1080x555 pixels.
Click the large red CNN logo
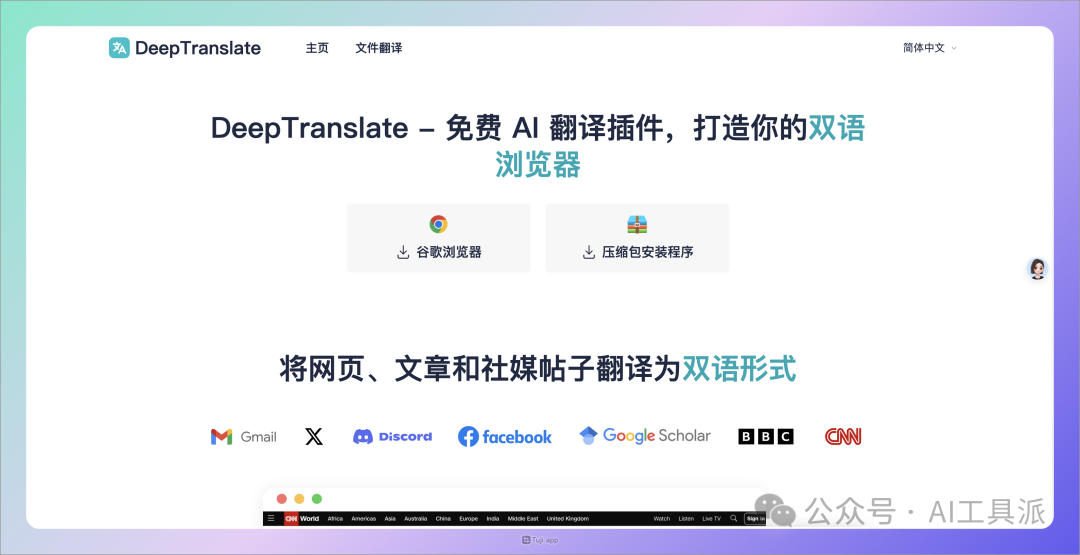[x=843, y=437]
